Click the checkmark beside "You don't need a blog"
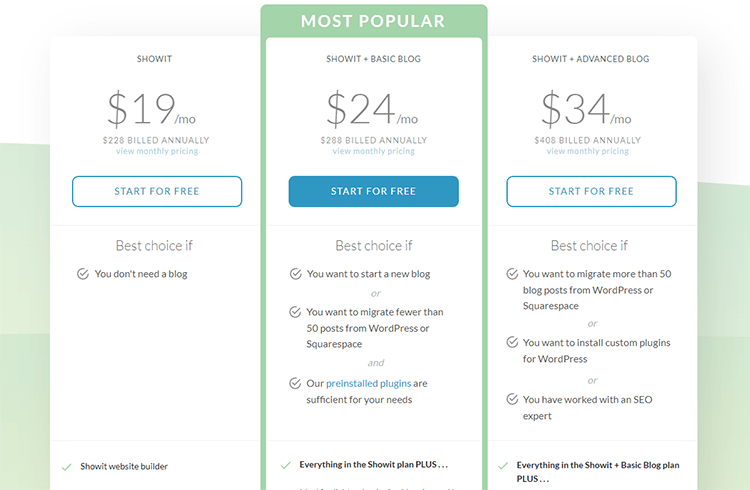Screen dimensions: 750x490 pyautogui.click(x=83, y=274)
